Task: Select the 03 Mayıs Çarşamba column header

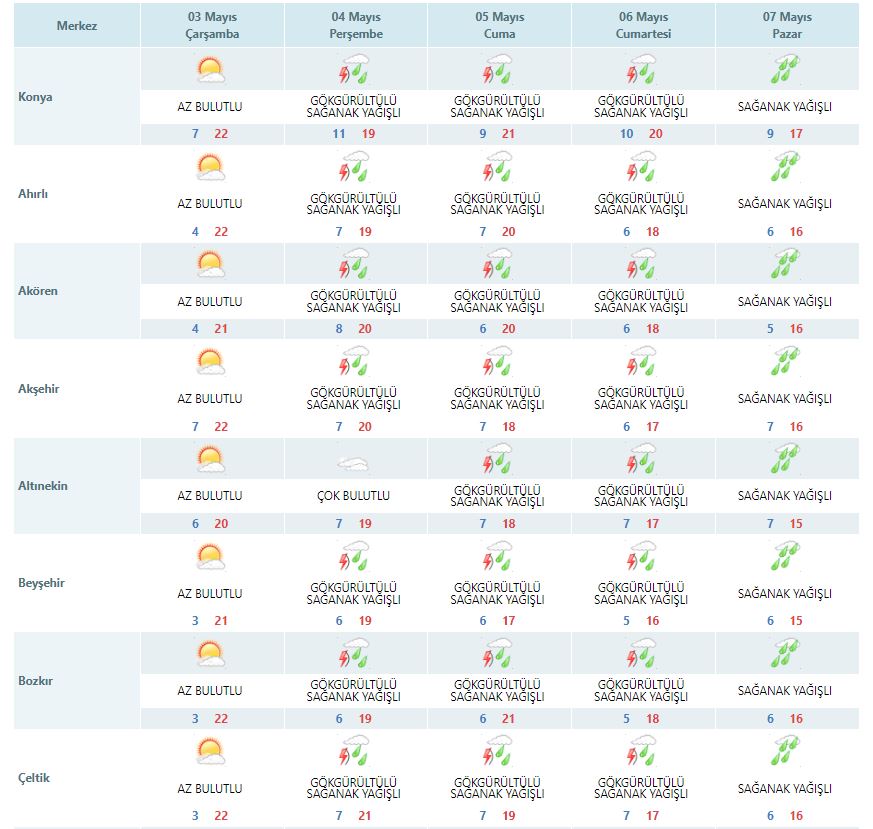Action: click(x=210, y=26)
